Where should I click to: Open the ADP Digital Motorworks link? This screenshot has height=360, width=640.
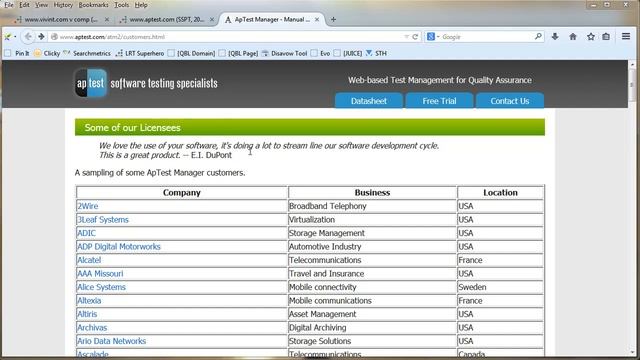click(x=119, y=247)
